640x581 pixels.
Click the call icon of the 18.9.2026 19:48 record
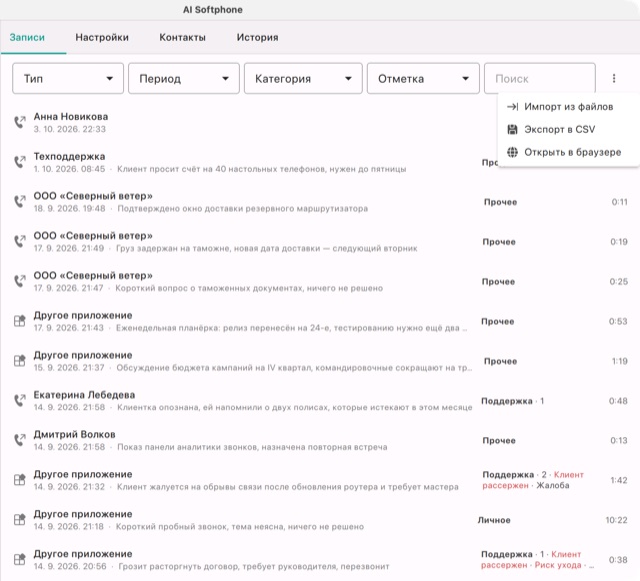(x=20, y=202)
